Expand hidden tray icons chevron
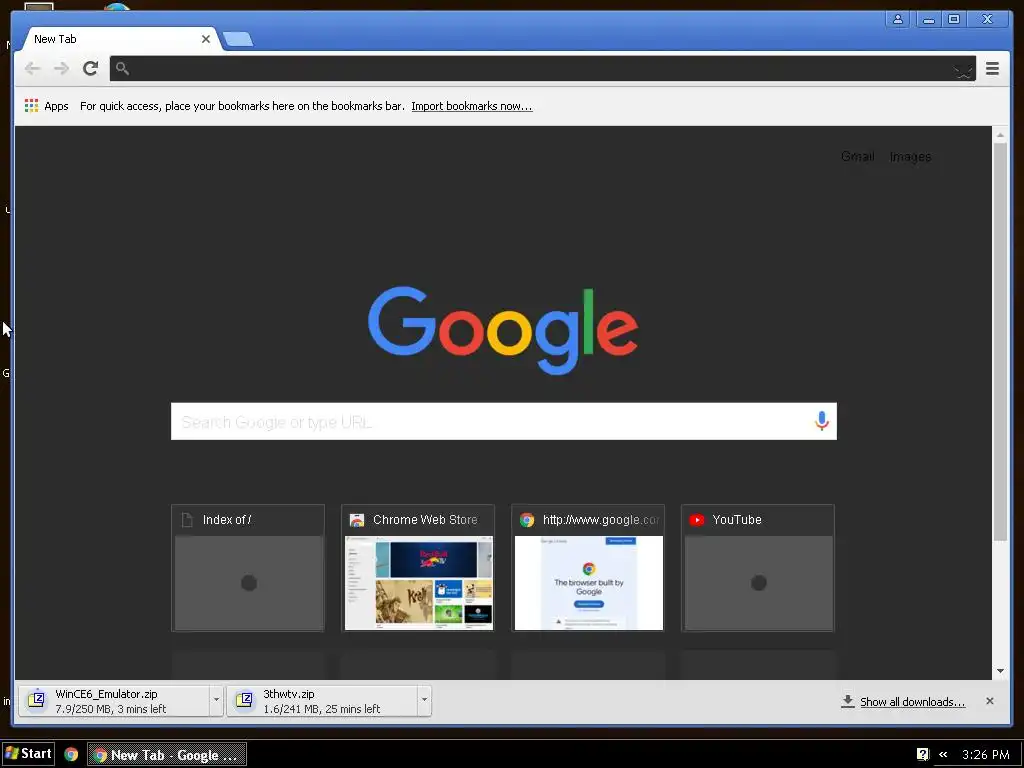The width and height of the screenshot is (1024, 768). click(943, 754)
